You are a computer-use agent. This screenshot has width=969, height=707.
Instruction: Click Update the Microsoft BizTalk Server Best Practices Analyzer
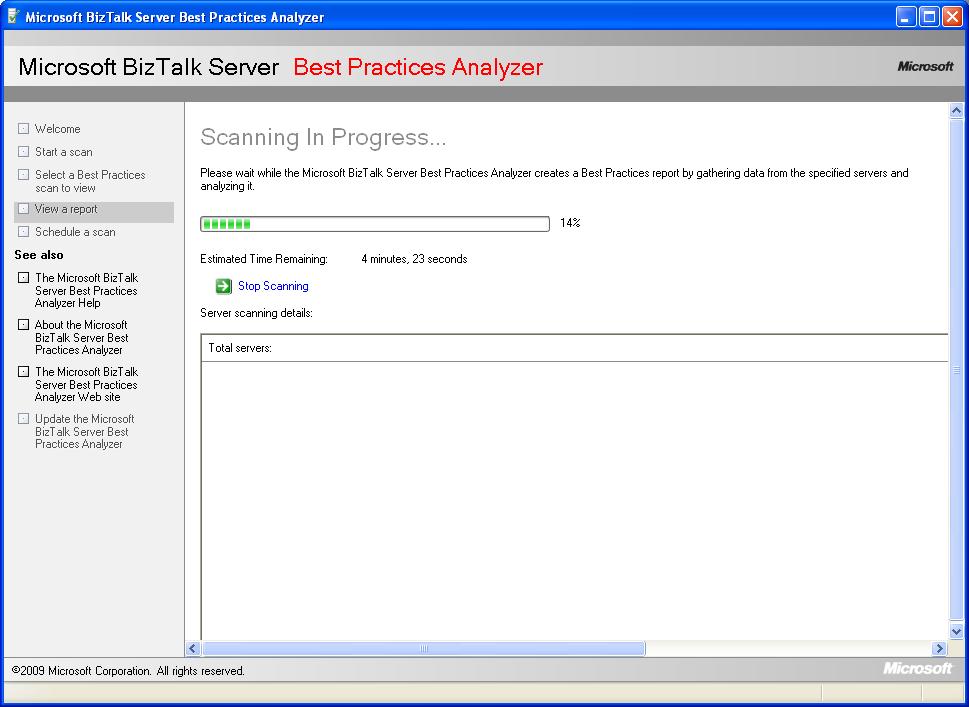pyautogui.click(x=85, y=431)
